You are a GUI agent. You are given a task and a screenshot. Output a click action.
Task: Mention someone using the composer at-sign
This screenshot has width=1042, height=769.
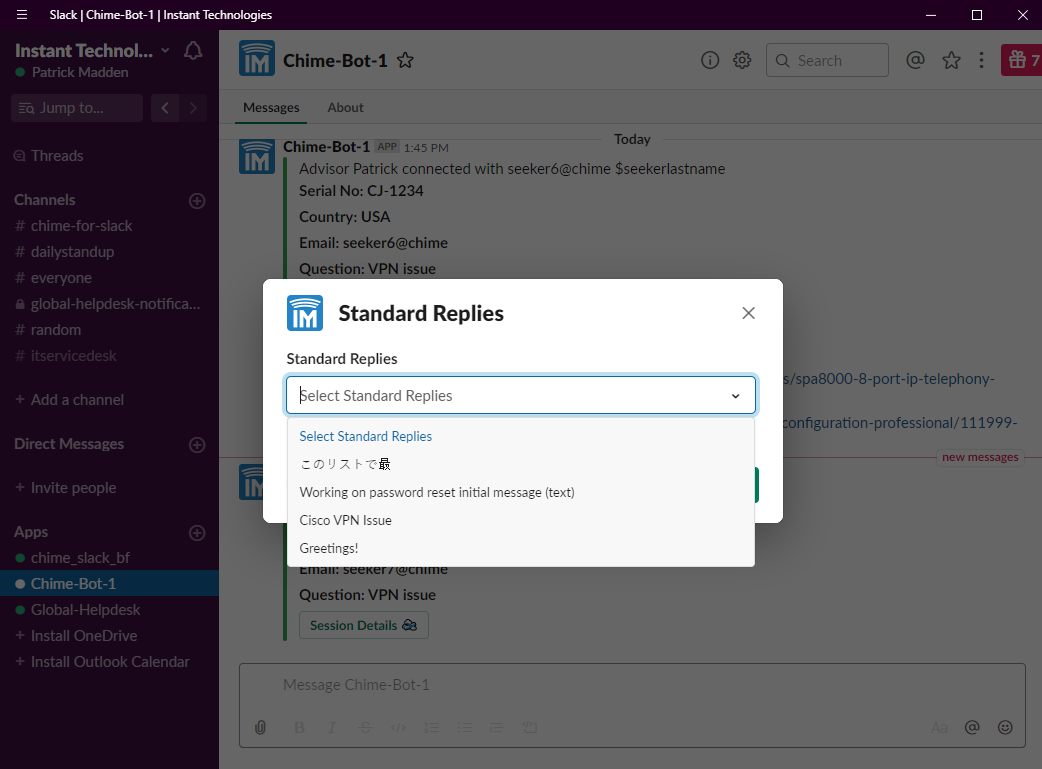pyautogui.click(x=972, y=727)
